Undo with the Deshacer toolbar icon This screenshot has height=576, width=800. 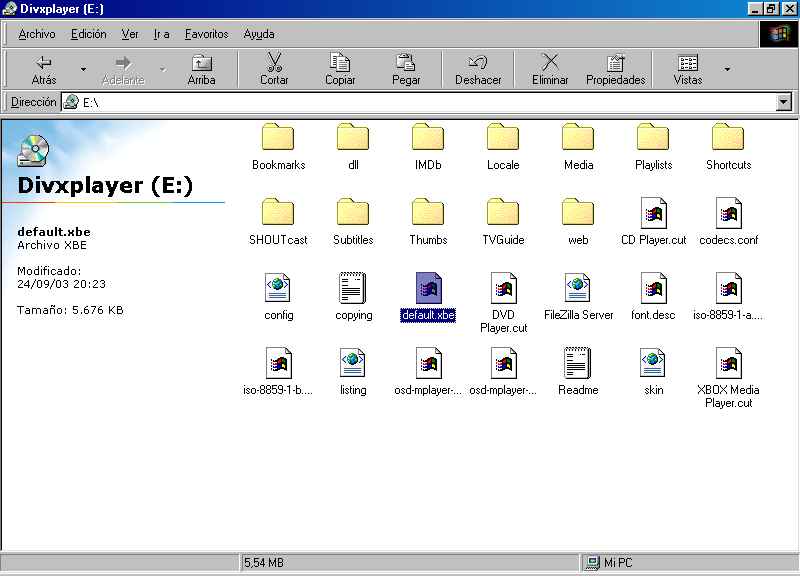click(x=478, y=69)
